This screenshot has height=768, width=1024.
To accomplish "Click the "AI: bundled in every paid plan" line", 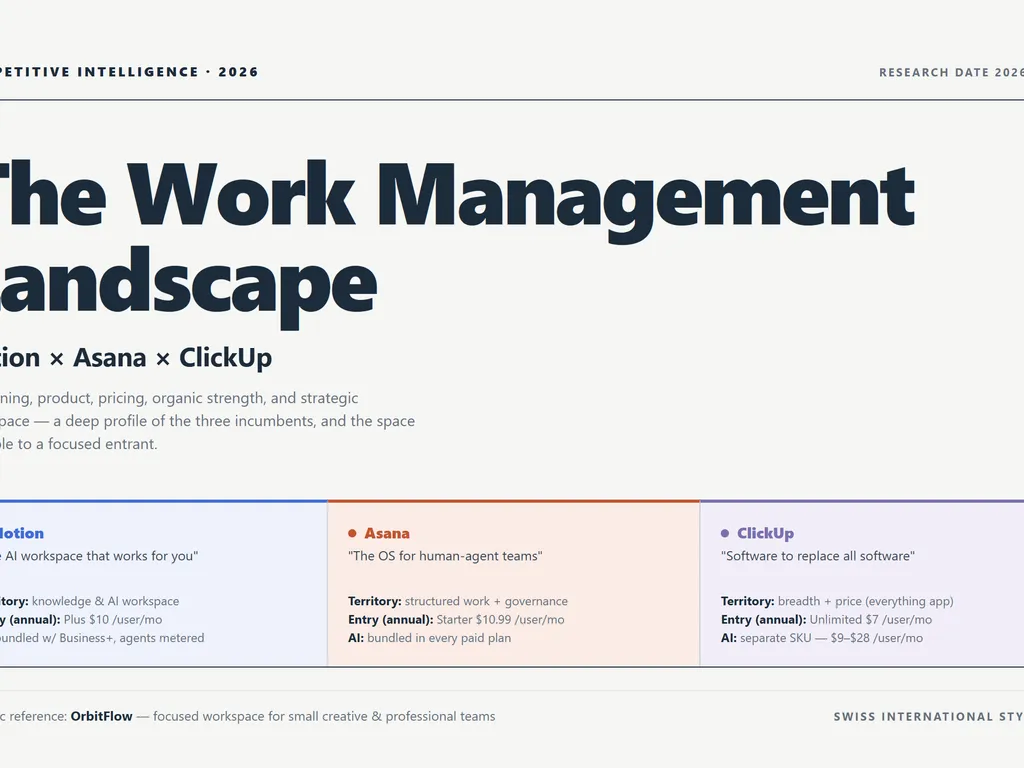I will click(430, 637).
